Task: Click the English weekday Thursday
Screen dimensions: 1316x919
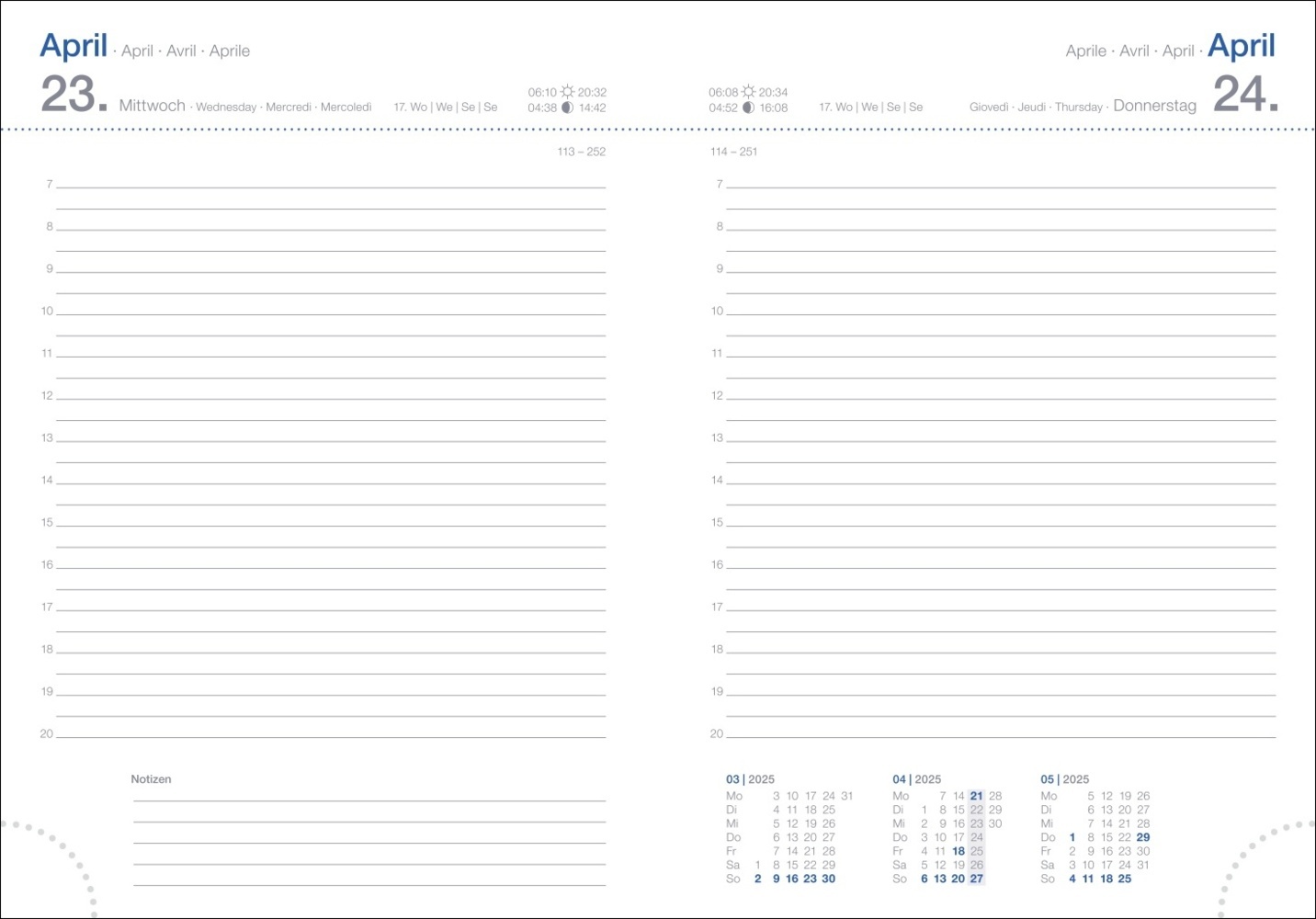Action: (x=1078, y=108)
